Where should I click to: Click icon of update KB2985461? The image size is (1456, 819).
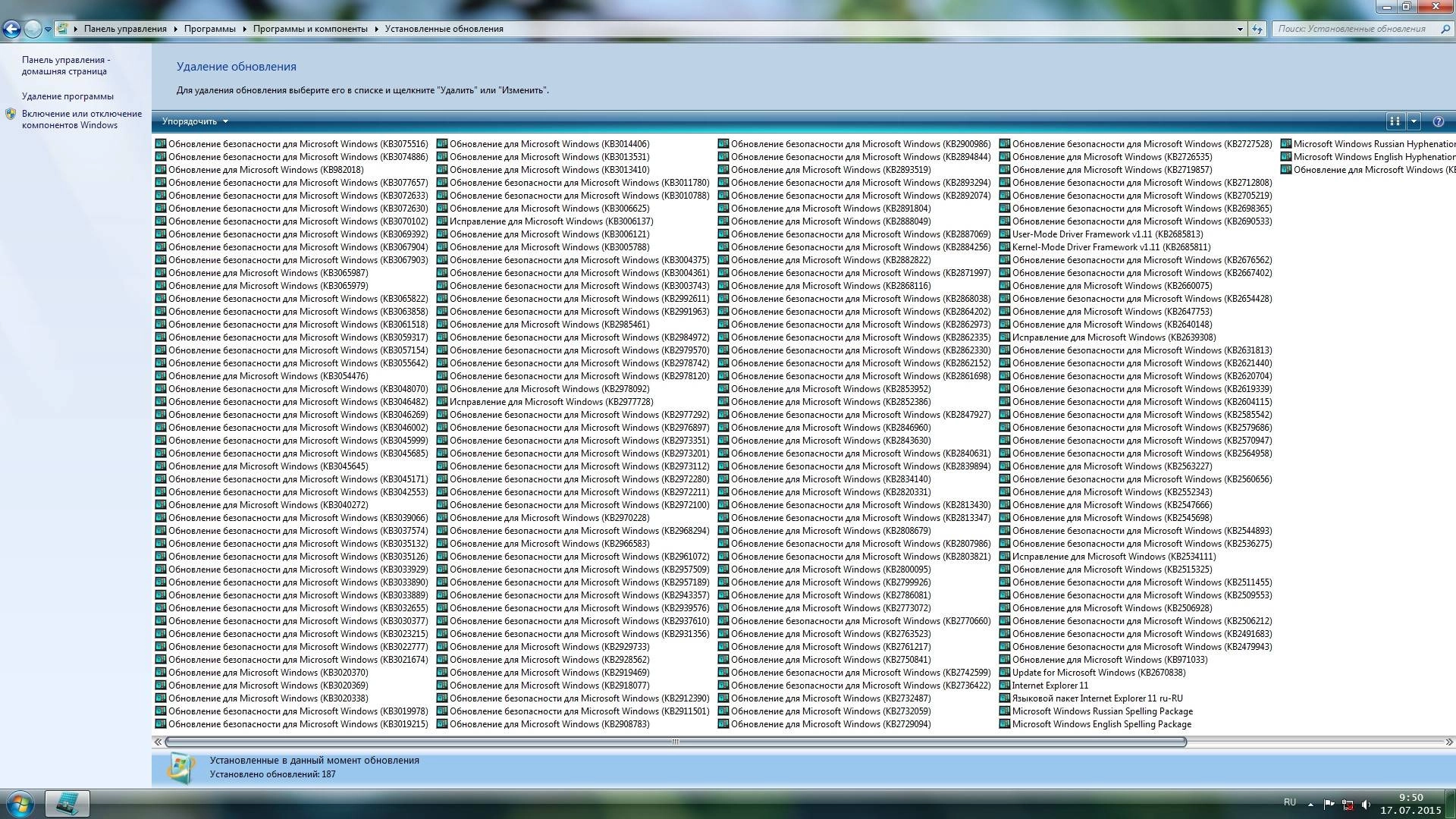(442, 325)
